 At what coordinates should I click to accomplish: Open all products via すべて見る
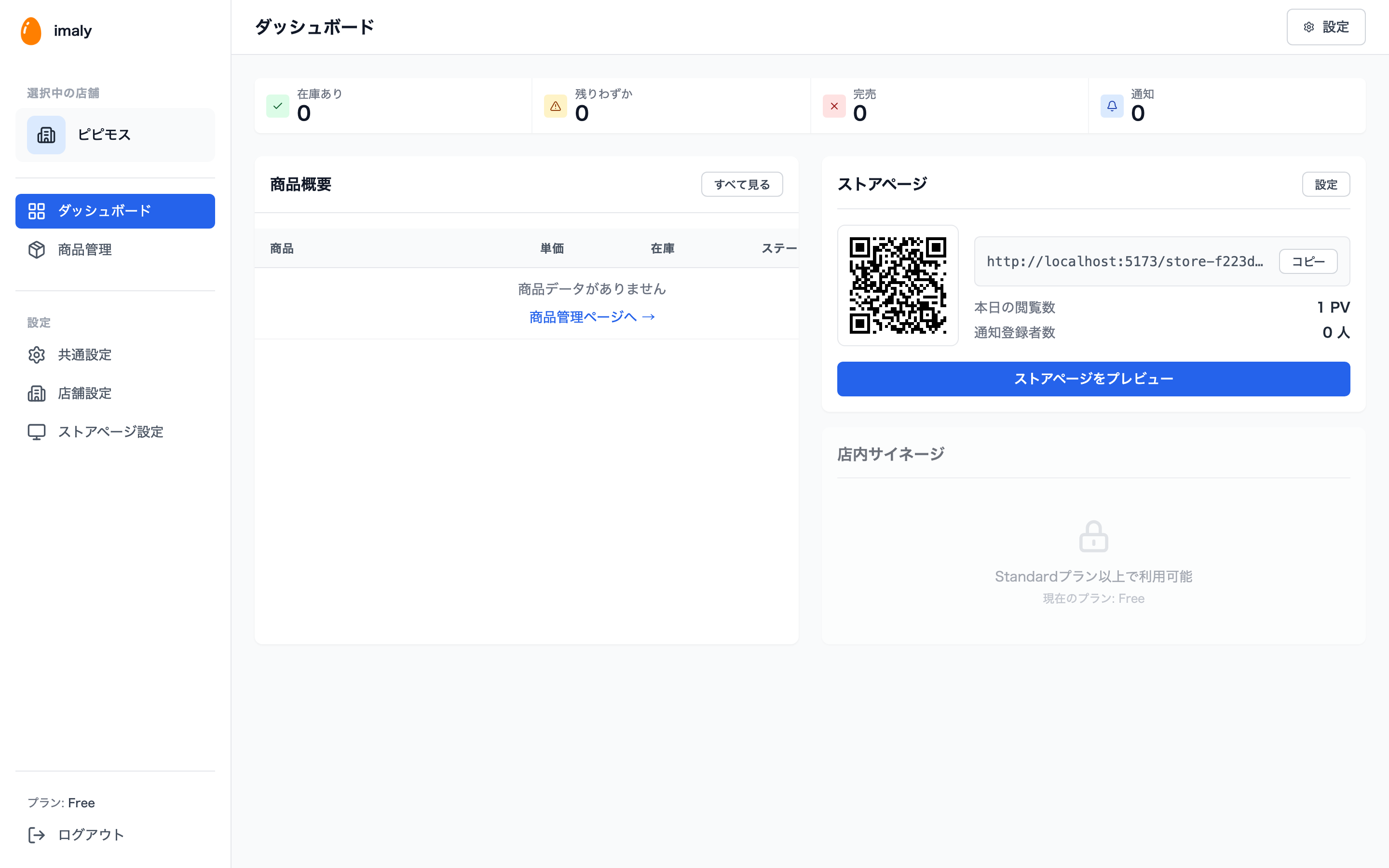click(x=742, y=184)
